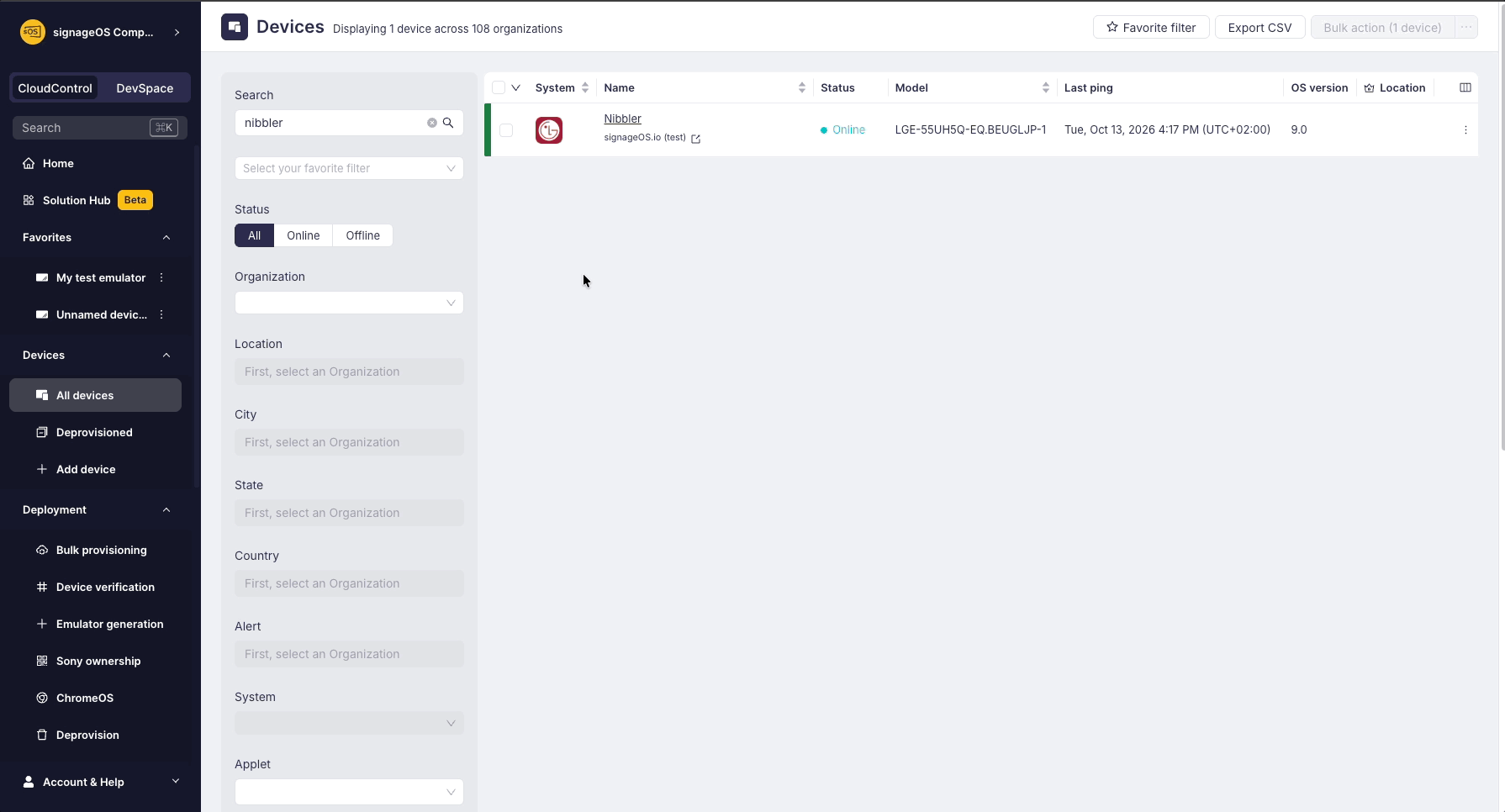This screenshot has width=1505, height=812.
Task: Clear the nibbler search text
Action: pos(432,123)
